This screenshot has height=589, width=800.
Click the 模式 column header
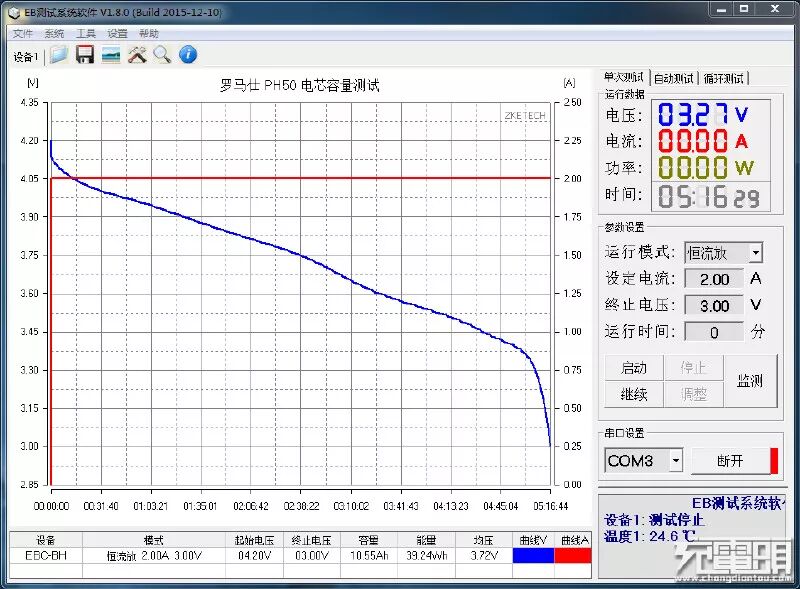(x=154, y=540)
